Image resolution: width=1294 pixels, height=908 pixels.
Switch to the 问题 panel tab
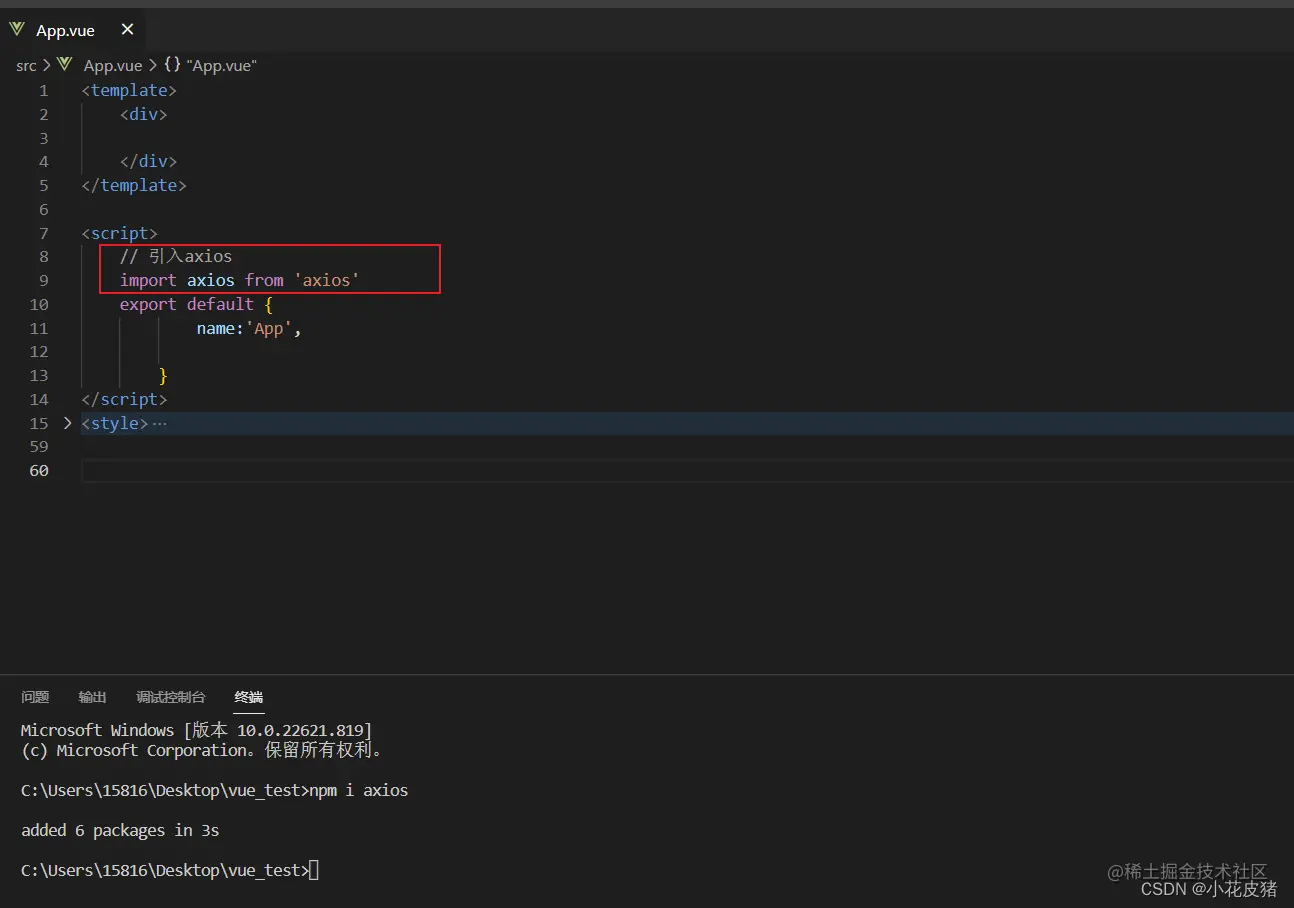35,697
